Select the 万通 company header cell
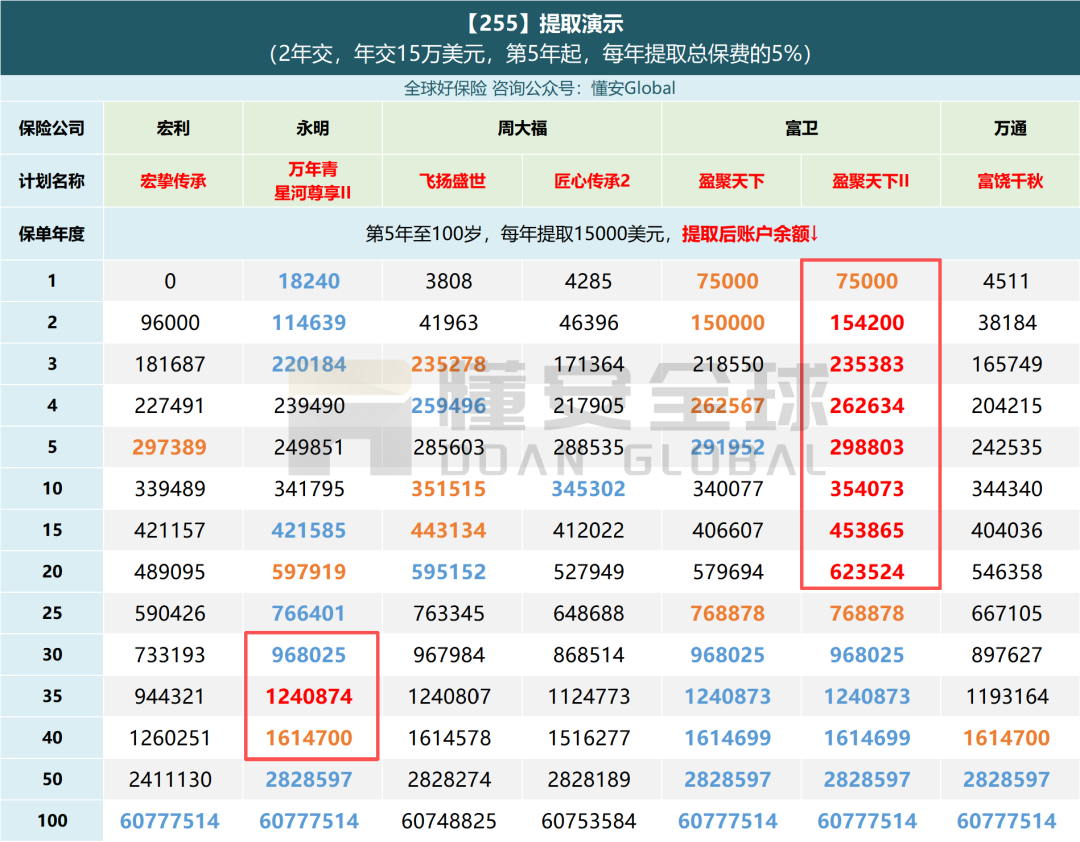 (x=1009, y=128)
